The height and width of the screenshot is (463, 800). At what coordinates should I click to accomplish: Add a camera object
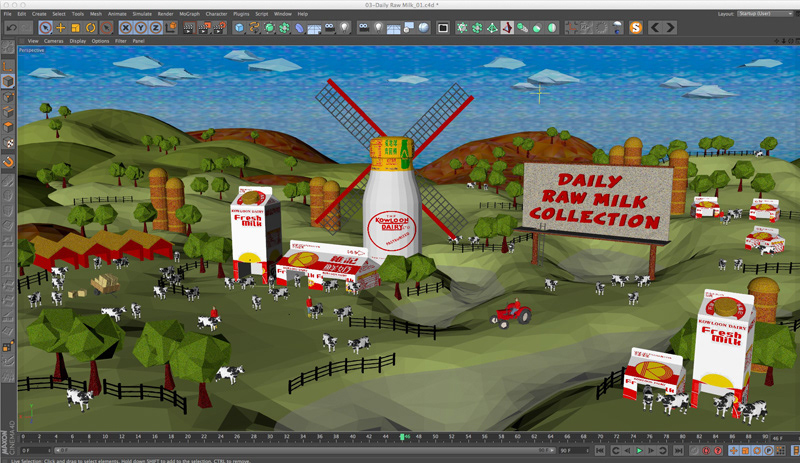330,28
